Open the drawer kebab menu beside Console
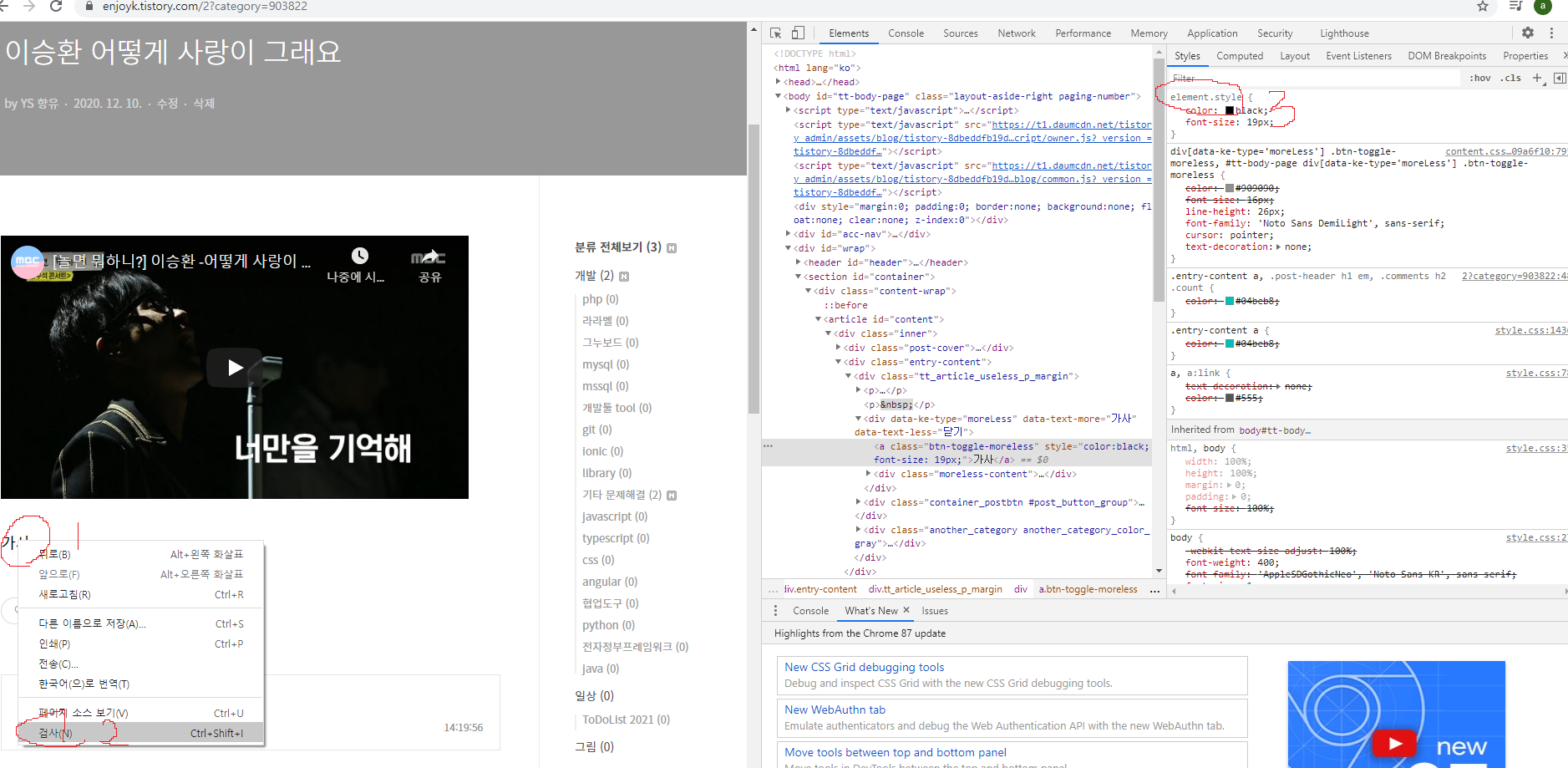Screen dimensions: 1568x768 (x=775, y=610)
